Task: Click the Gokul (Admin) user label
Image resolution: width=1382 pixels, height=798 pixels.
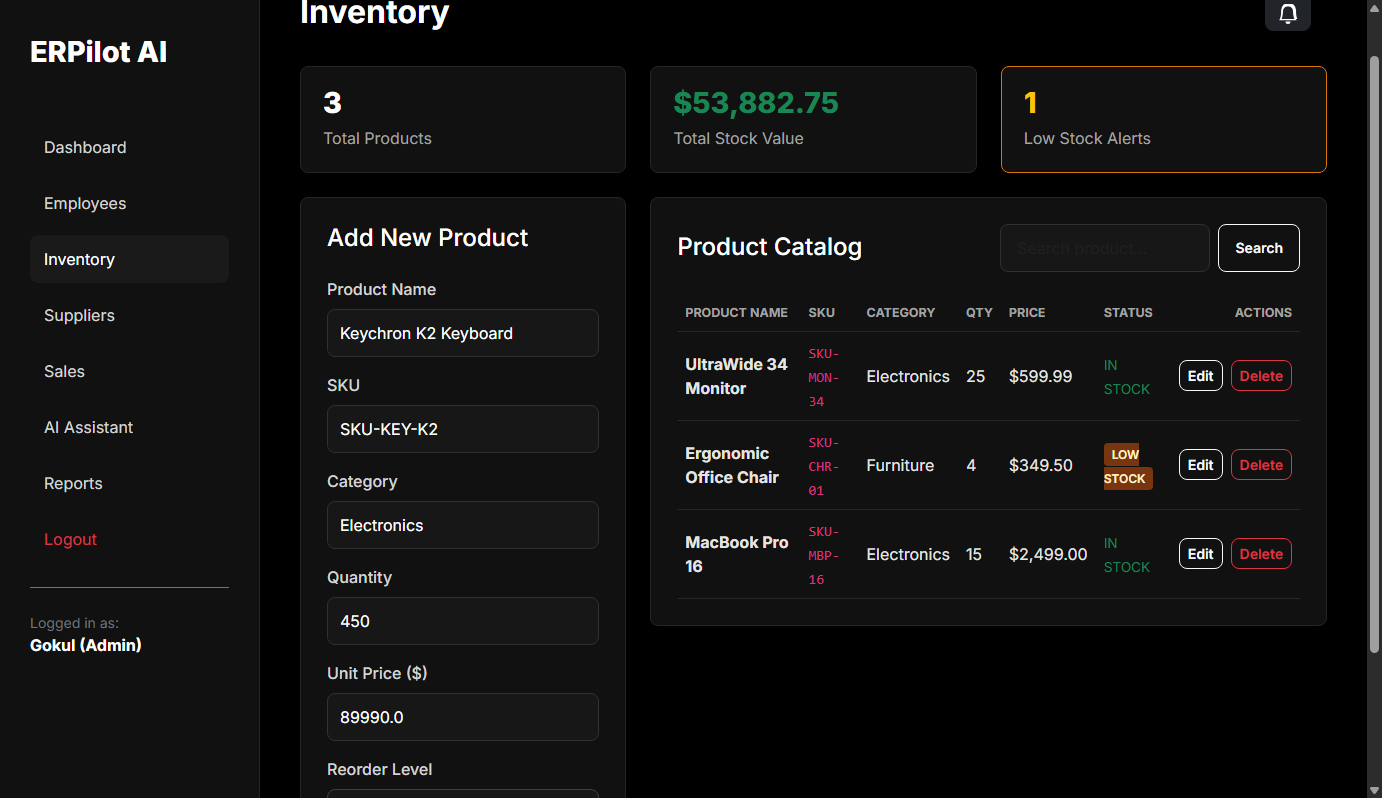Action: click(86, 645)
